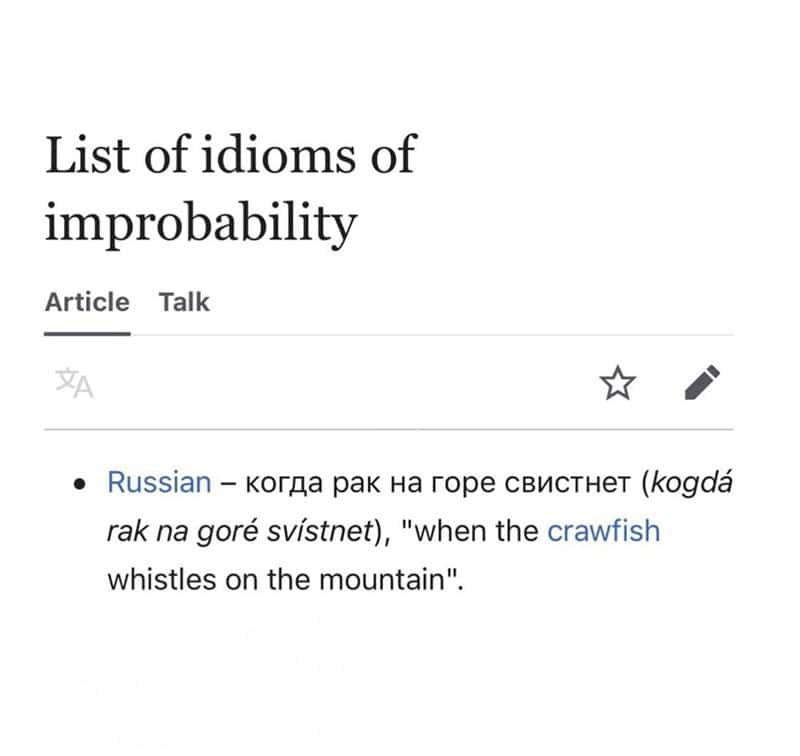The width and height of the screenshot is (800, 756).
Task: Click the word 'mountain' in the translation
Action: coord(383,579)
